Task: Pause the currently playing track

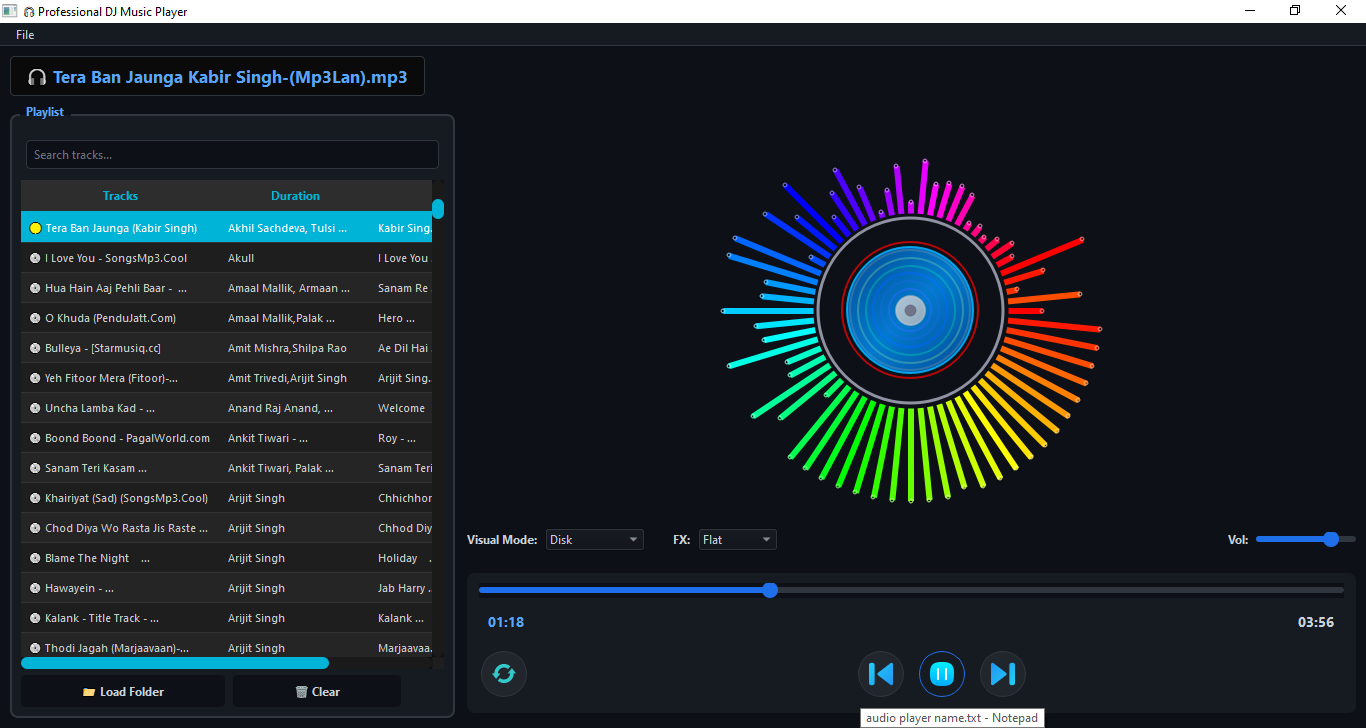Action: (941, 674)
